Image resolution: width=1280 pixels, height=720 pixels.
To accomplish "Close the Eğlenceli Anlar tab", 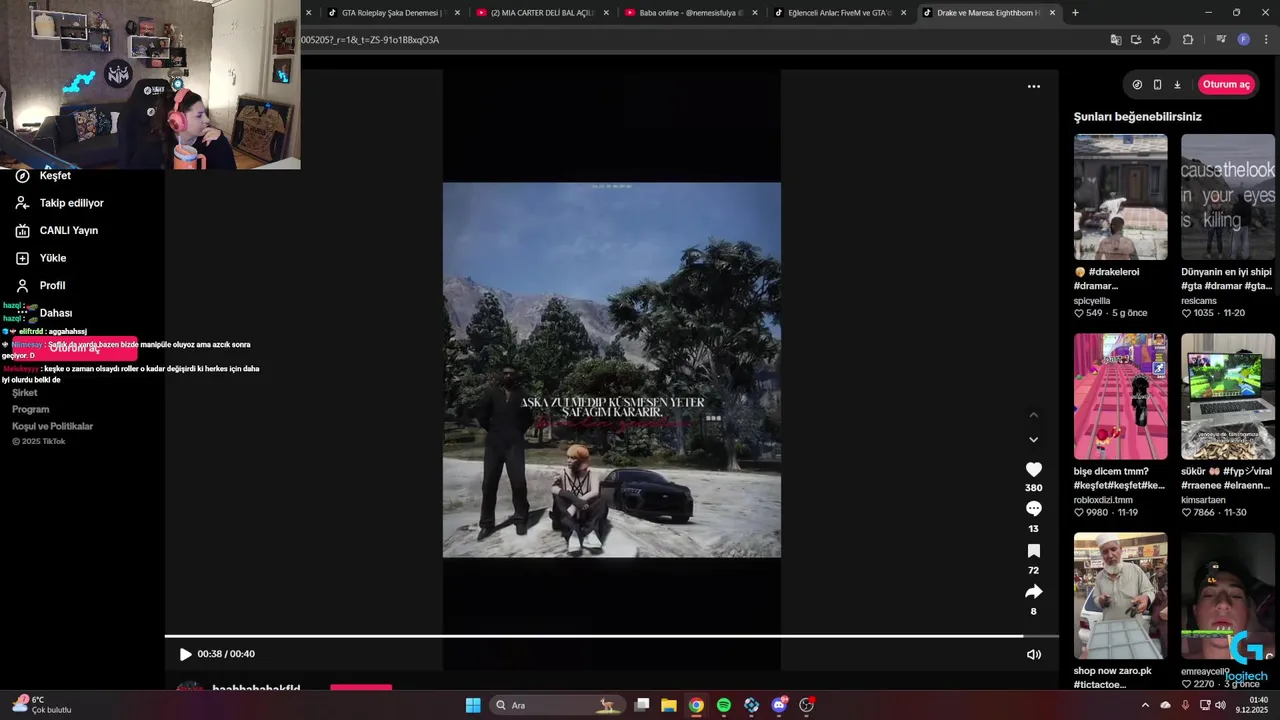I will pos(904,13).
